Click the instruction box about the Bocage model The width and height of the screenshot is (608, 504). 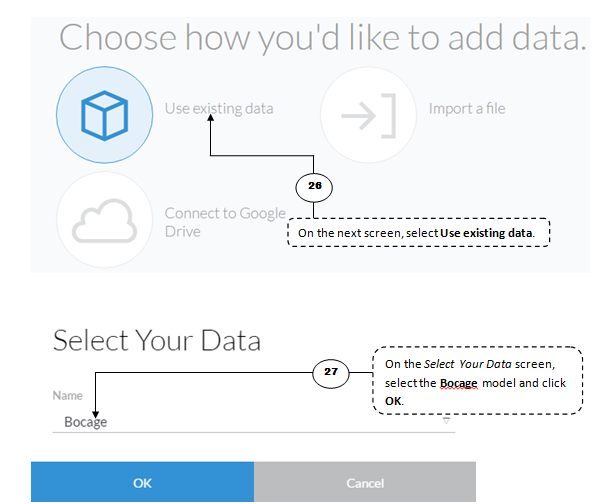click(478, 380)
